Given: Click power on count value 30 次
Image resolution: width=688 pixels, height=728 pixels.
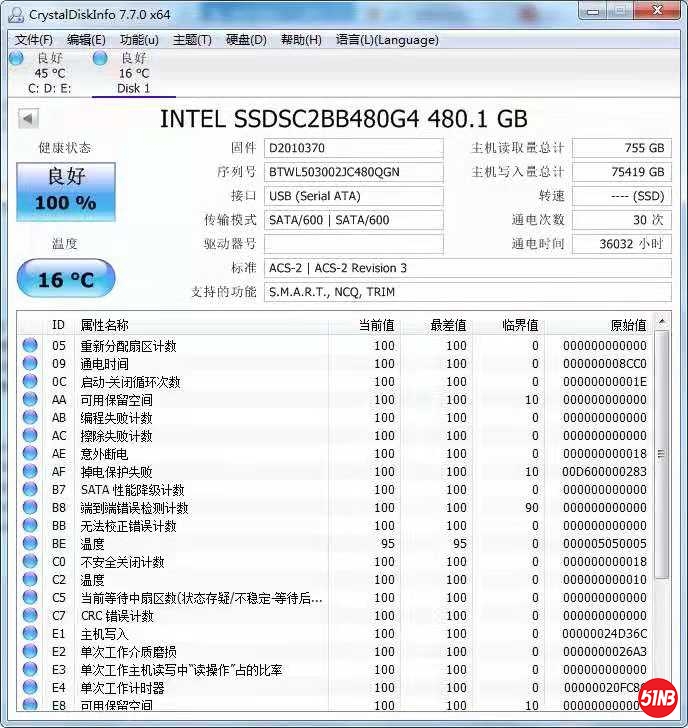Looking at the screenshot, I should (622, 220).
